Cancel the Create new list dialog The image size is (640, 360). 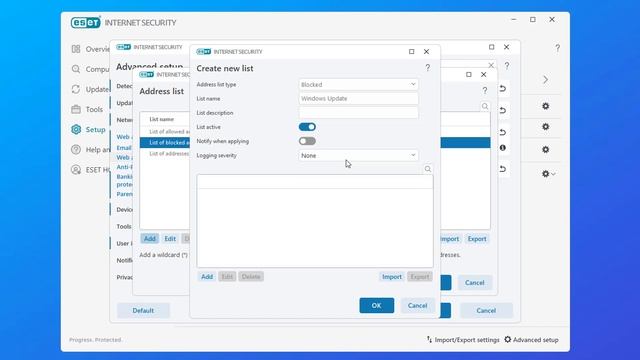417,305
